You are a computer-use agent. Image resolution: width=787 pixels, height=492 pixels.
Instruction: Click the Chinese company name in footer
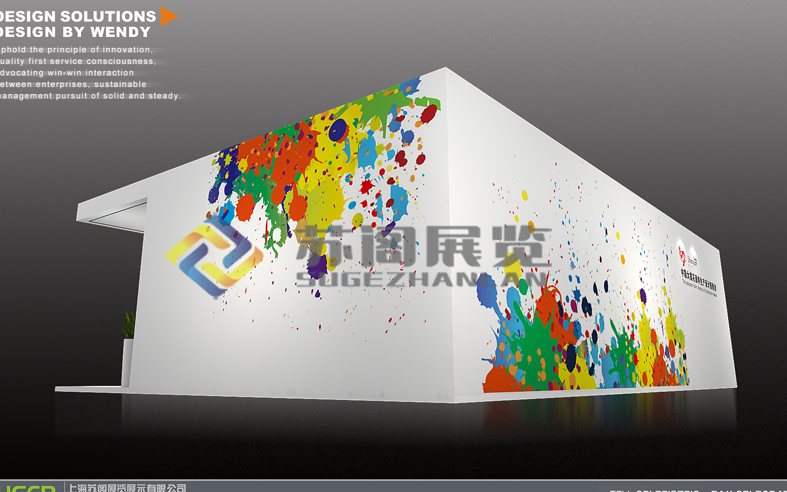(x=126, y=487)
